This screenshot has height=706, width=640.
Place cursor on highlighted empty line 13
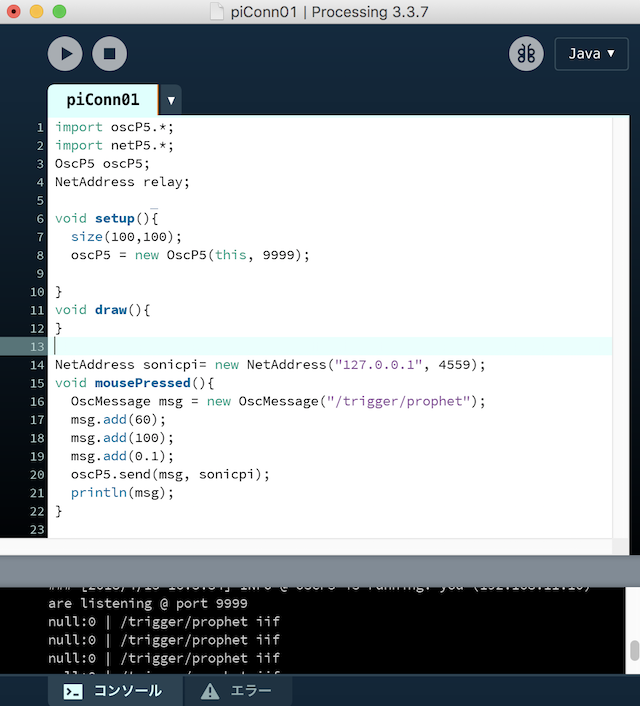pyautogui.click(x=300, y=346)
